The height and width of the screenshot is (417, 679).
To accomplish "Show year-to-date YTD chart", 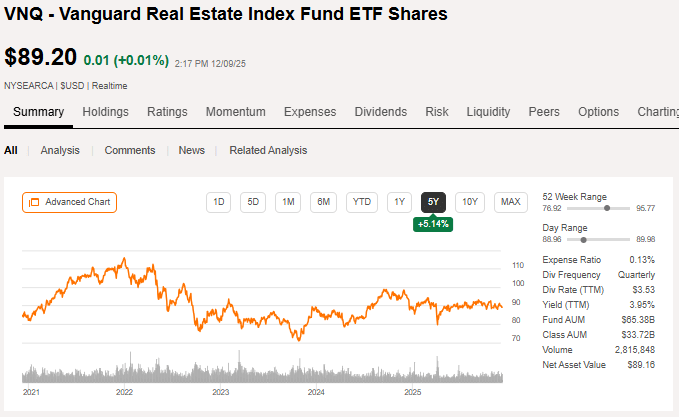I will tap(362, 202).
